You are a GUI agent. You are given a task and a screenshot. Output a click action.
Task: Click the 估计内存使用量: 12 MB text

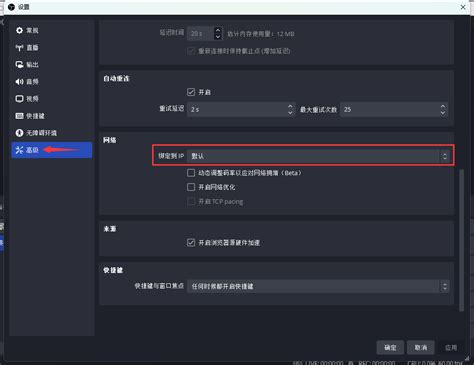coord(261,34)
